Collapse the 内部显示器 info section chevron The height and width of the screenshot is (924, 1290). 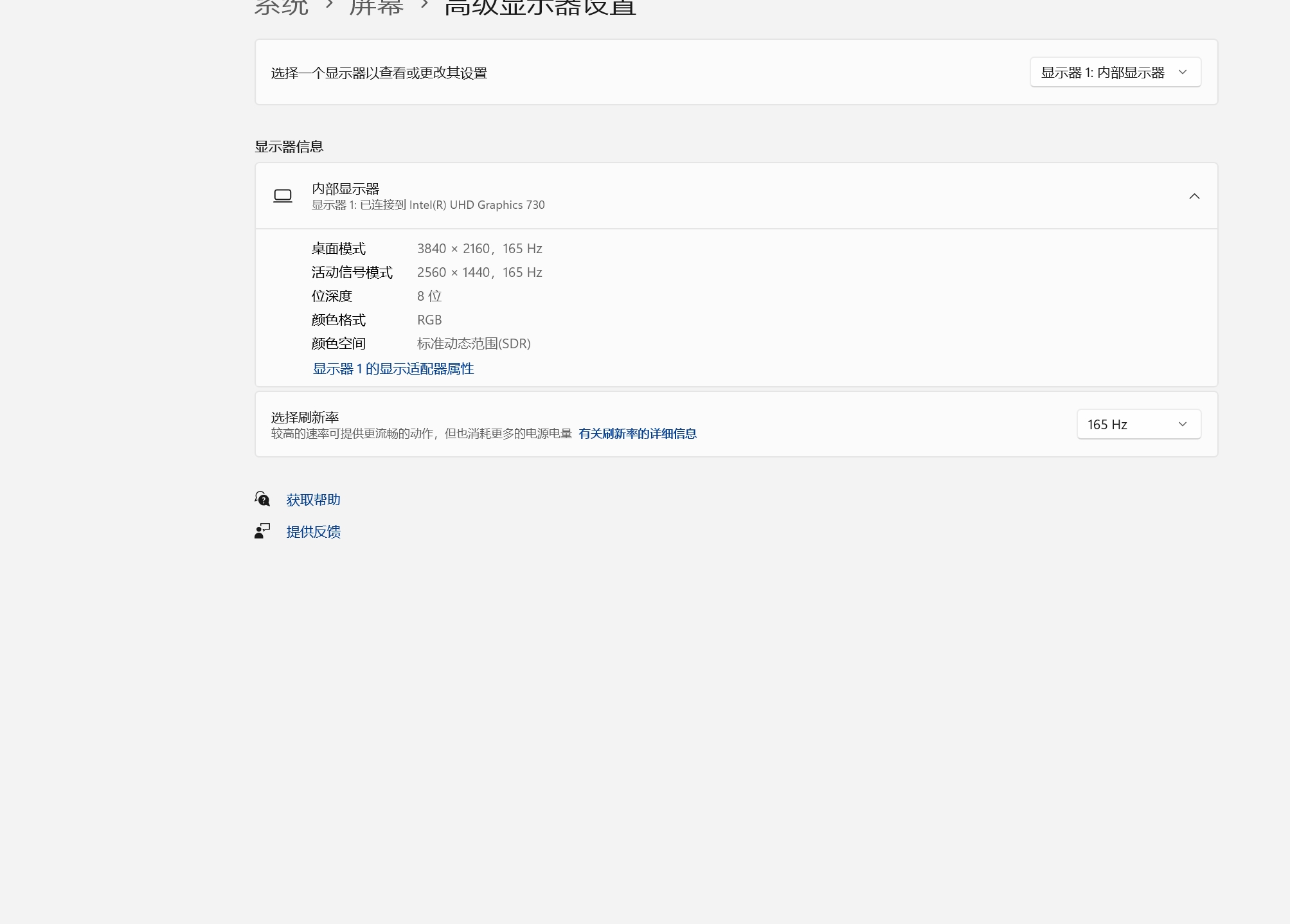click(1194, 196)
